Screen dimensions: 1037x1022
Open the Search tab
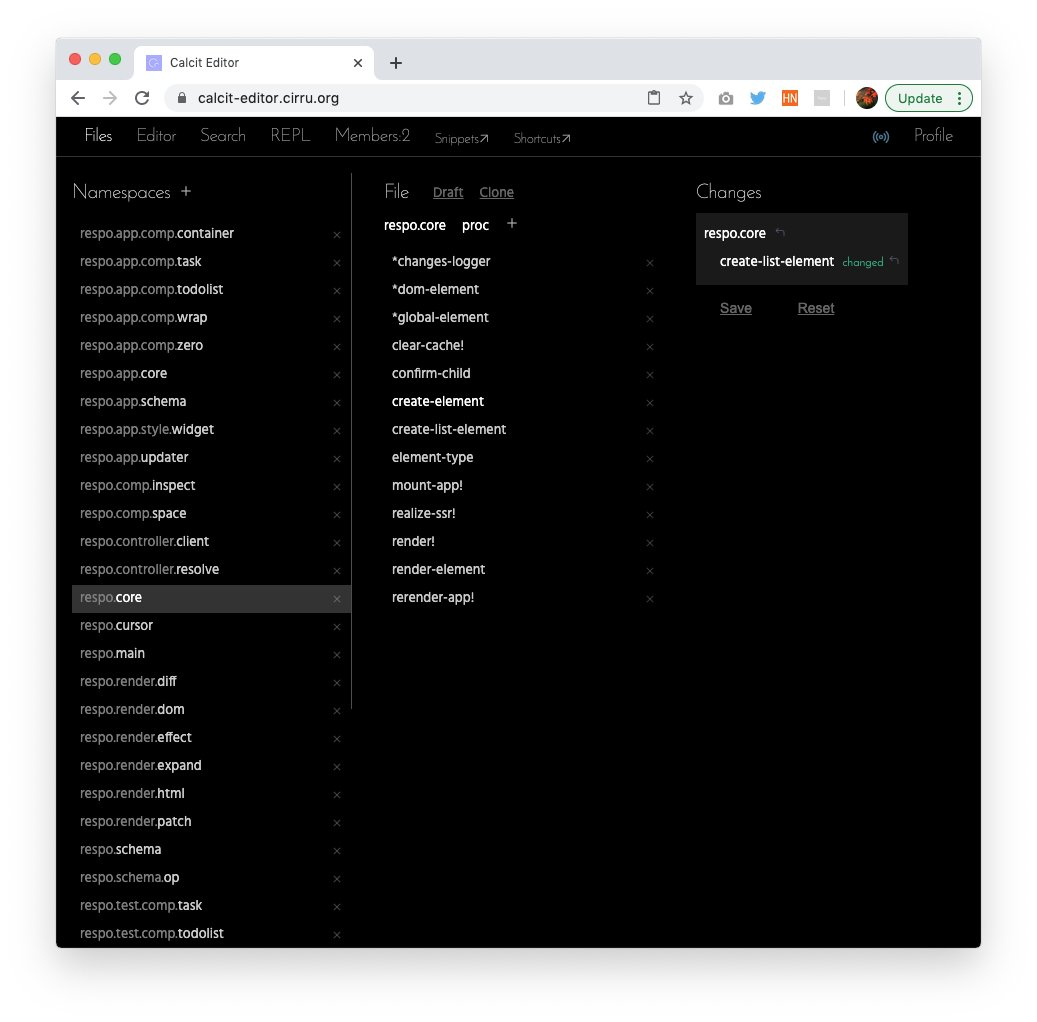(223, 136)
